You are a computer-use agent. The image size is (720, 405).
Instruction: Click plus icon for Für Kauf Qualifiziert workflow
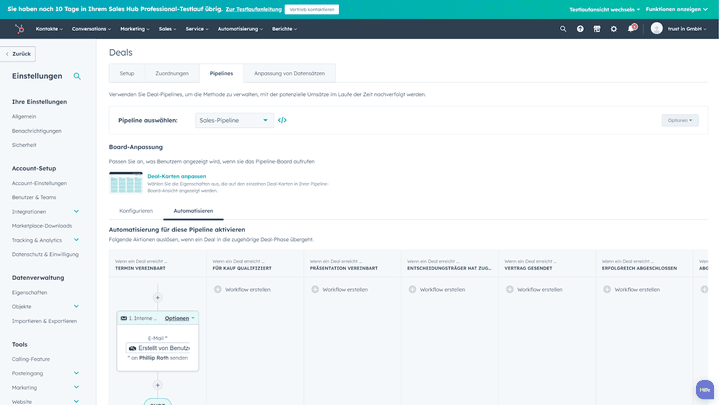(218, 289)
